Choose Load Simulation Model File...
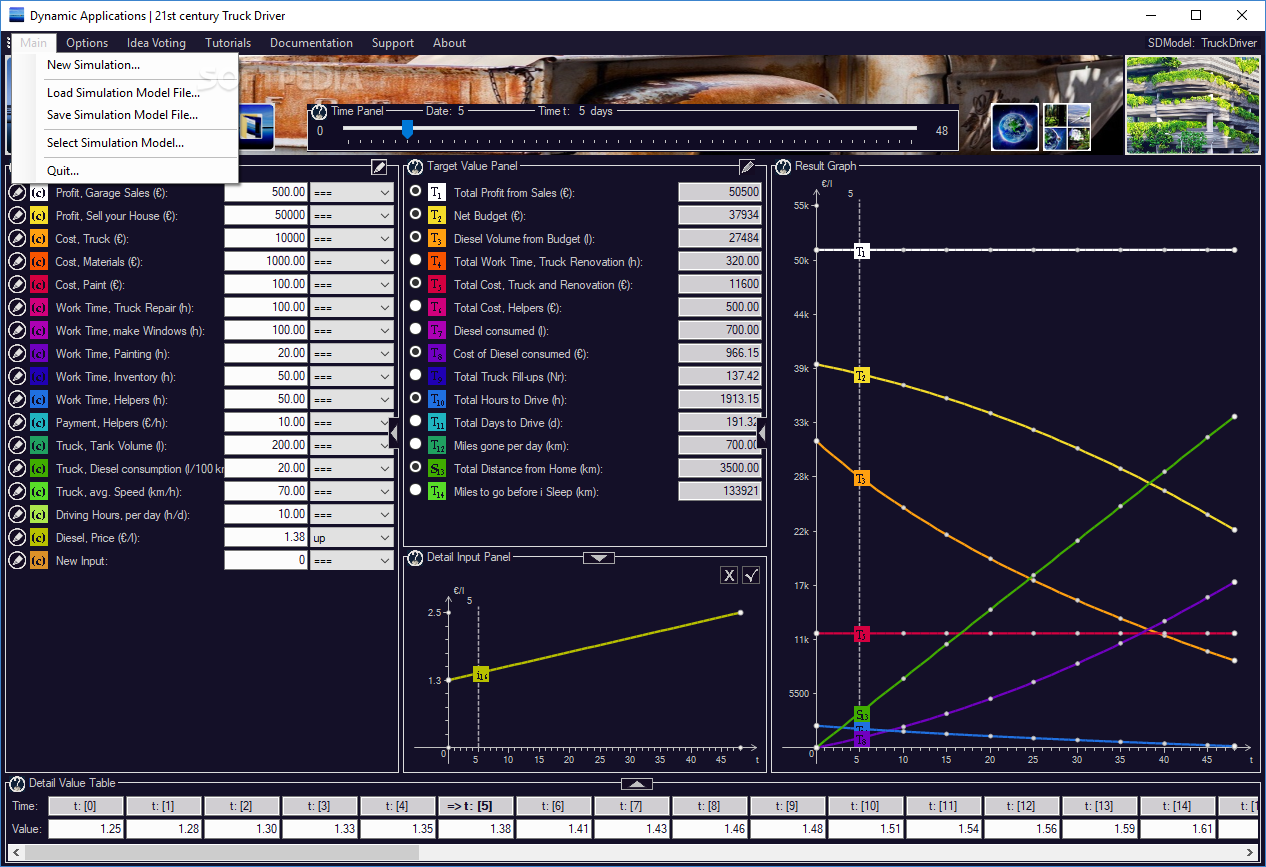The height and width of the screenshot is (867, 1266). 123,93
